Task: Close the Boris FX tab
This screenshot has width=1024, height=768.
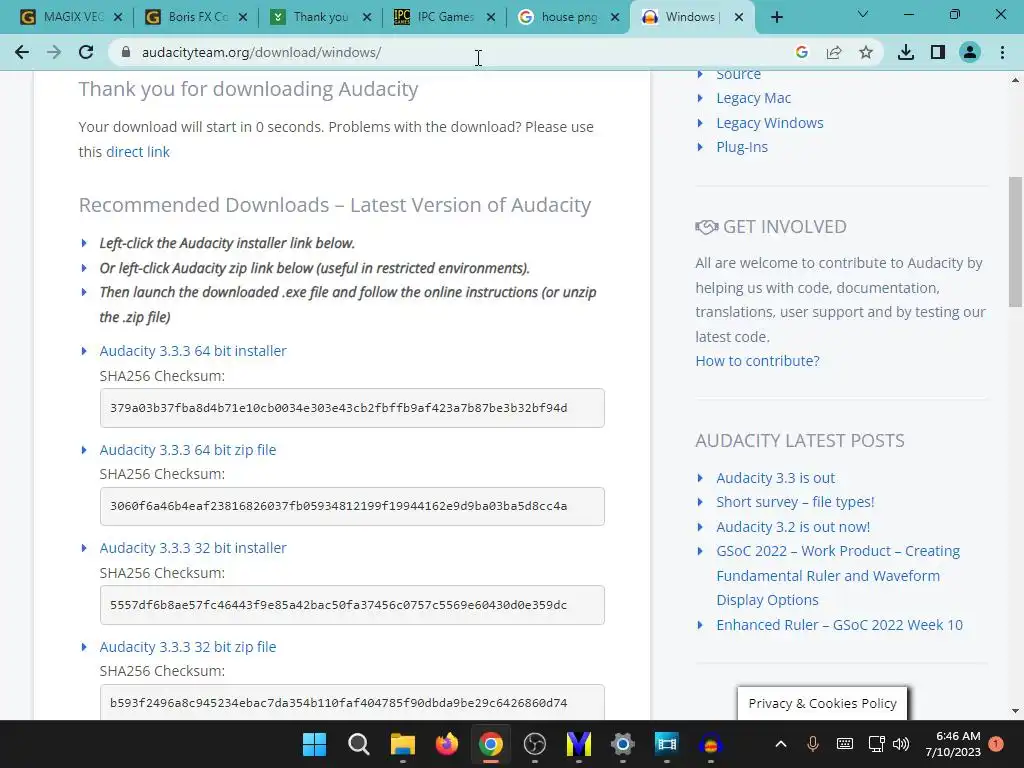Action: point(242,18)
